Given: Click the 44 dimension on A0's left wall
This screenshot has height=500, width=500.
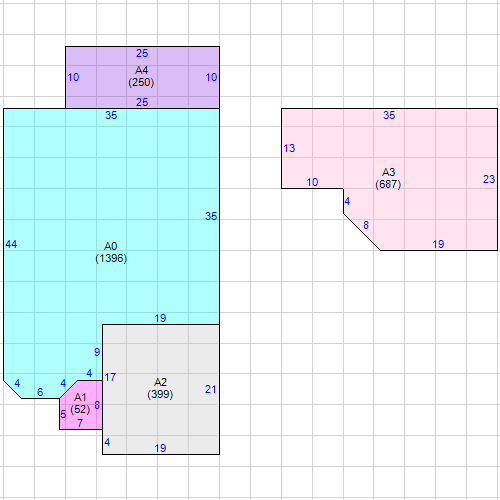Looking at the screenshot, I should (11, 244).
